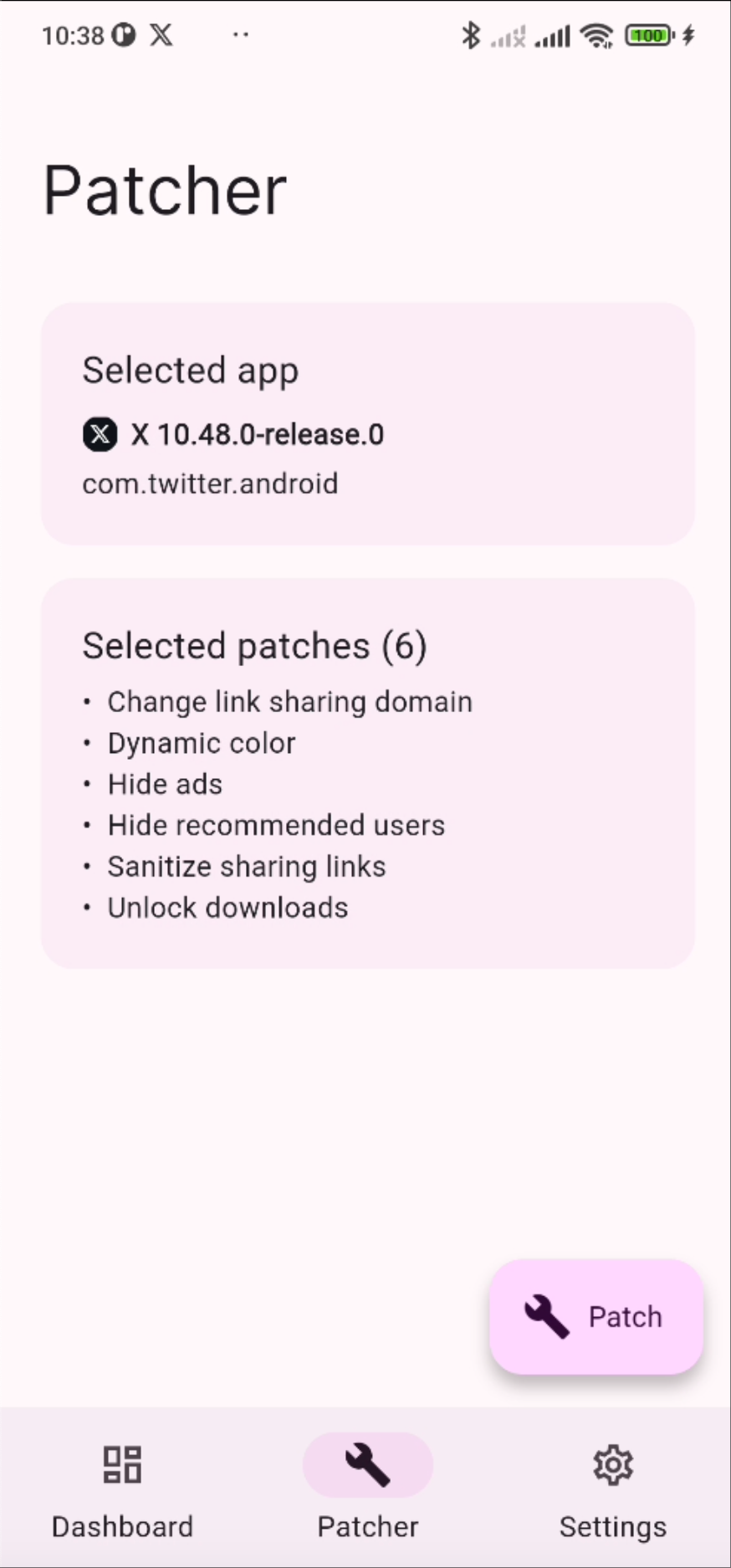Viewport: 731px width, 1568px height.
Task: Click the Patcher wrench icon in navigation bar
Action: pyautogui.click(x=368, y=1464)
